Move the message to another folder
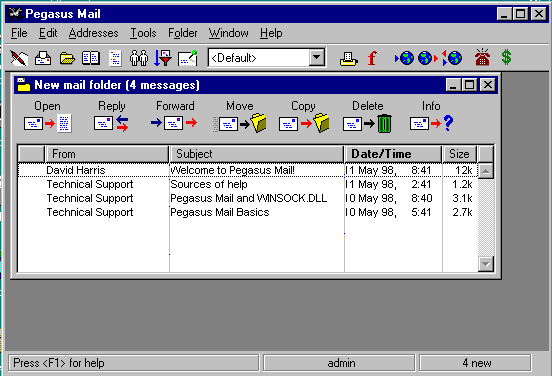 (x=240, y=116)
